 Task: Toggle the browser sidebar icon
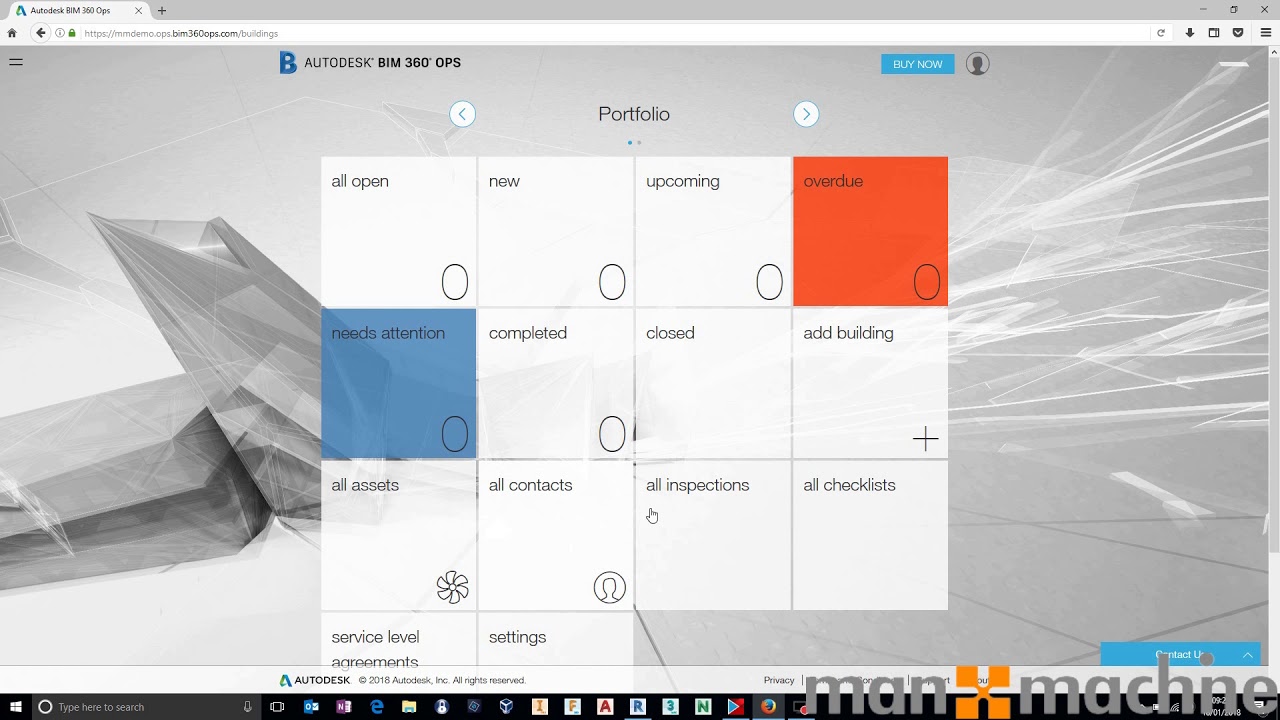click(1214, 33)
